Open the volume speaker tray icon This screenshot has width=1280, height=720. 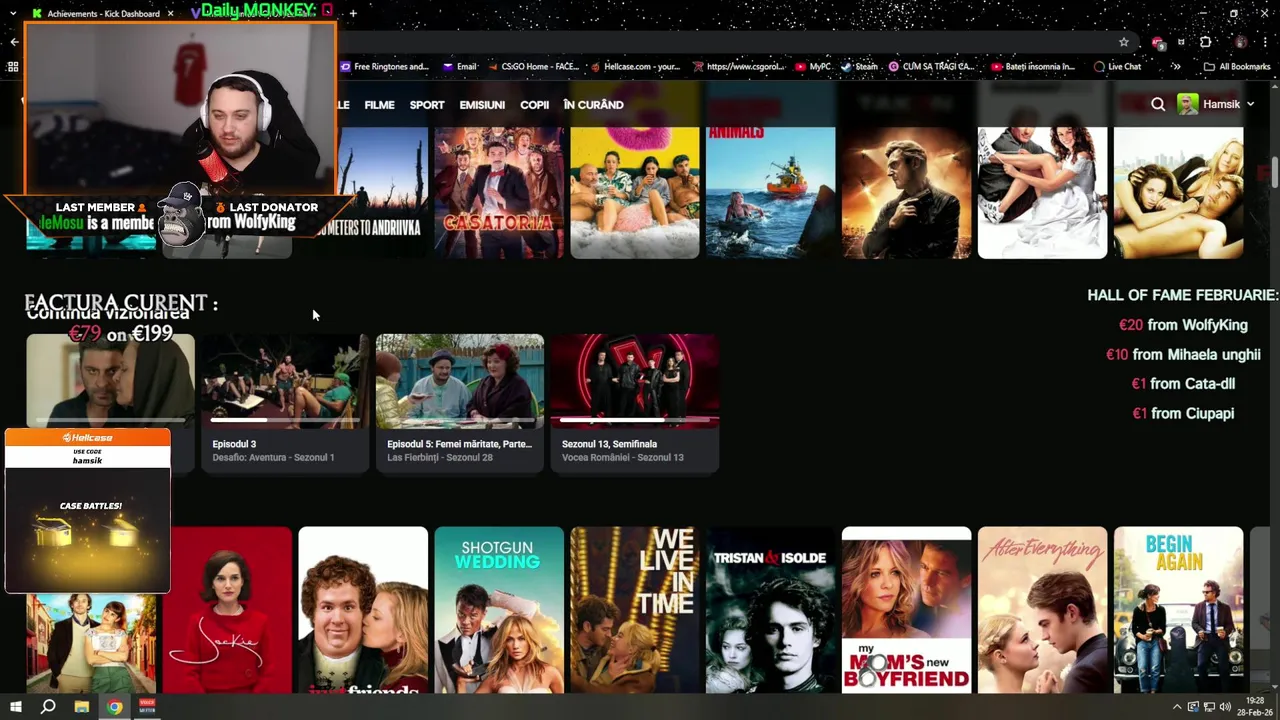tap(1225, 707)
